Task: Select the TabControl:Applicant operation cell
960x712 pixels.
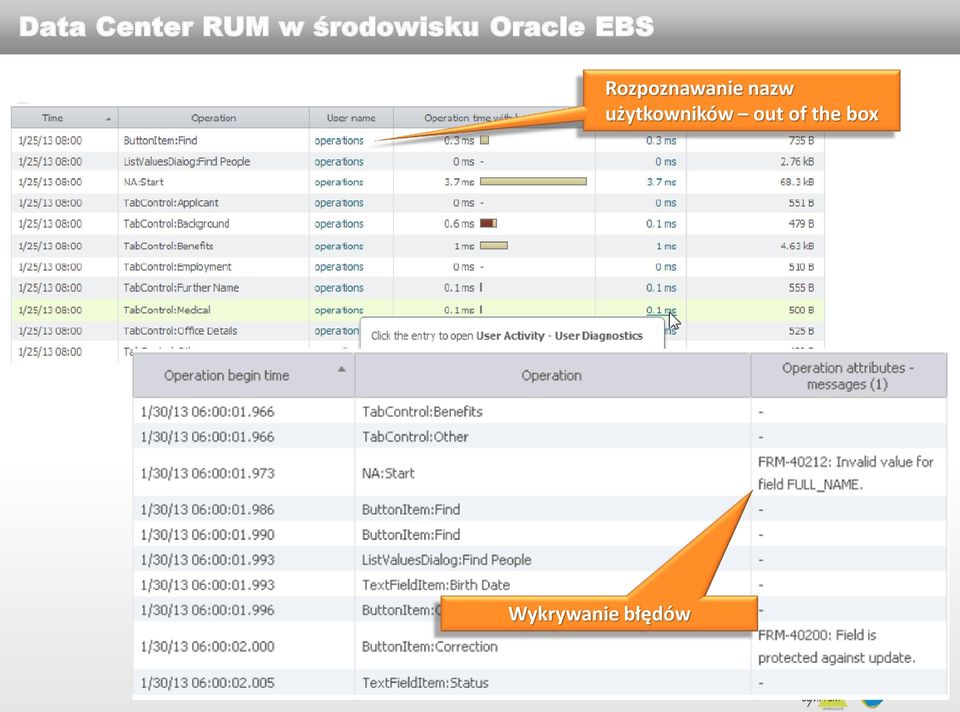Action: 171,203
